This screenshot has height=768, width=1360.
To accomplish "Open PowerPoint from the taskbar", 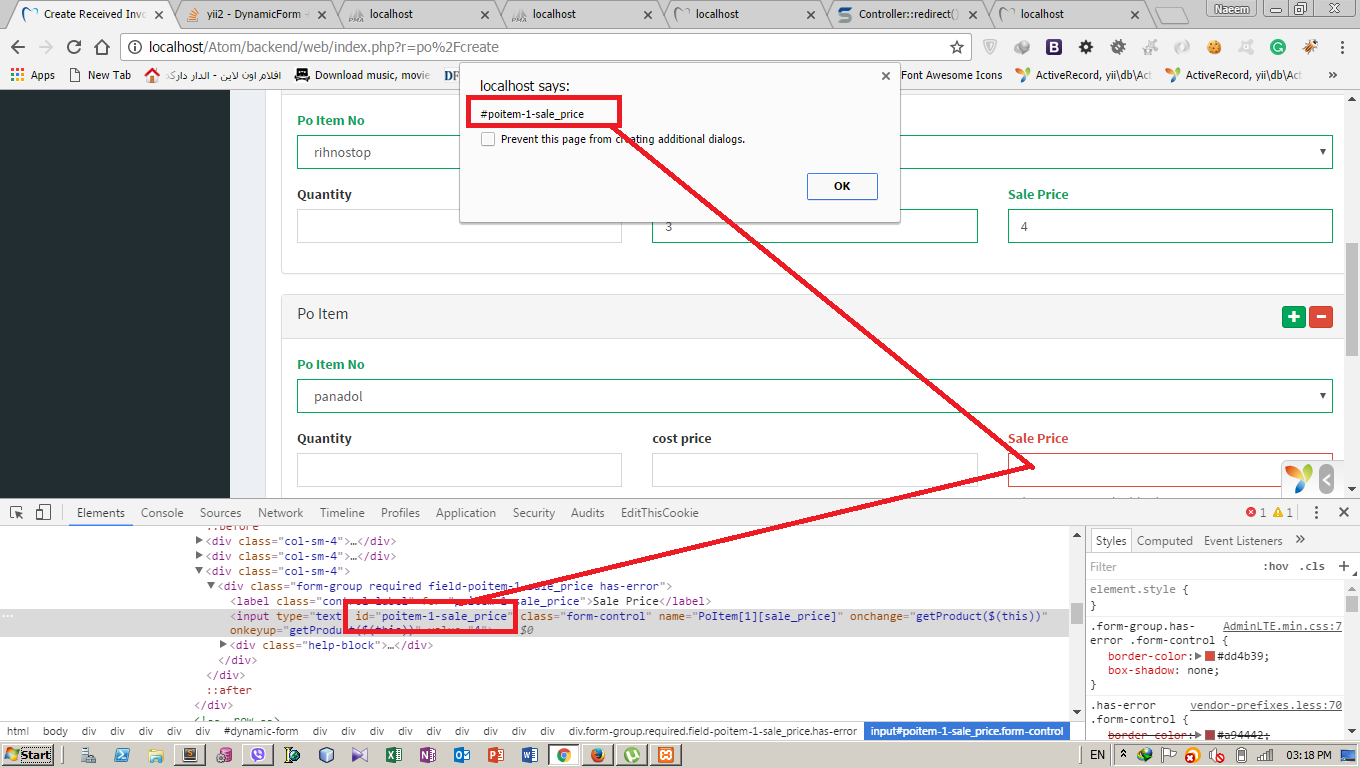I will (x=495, y=754).
